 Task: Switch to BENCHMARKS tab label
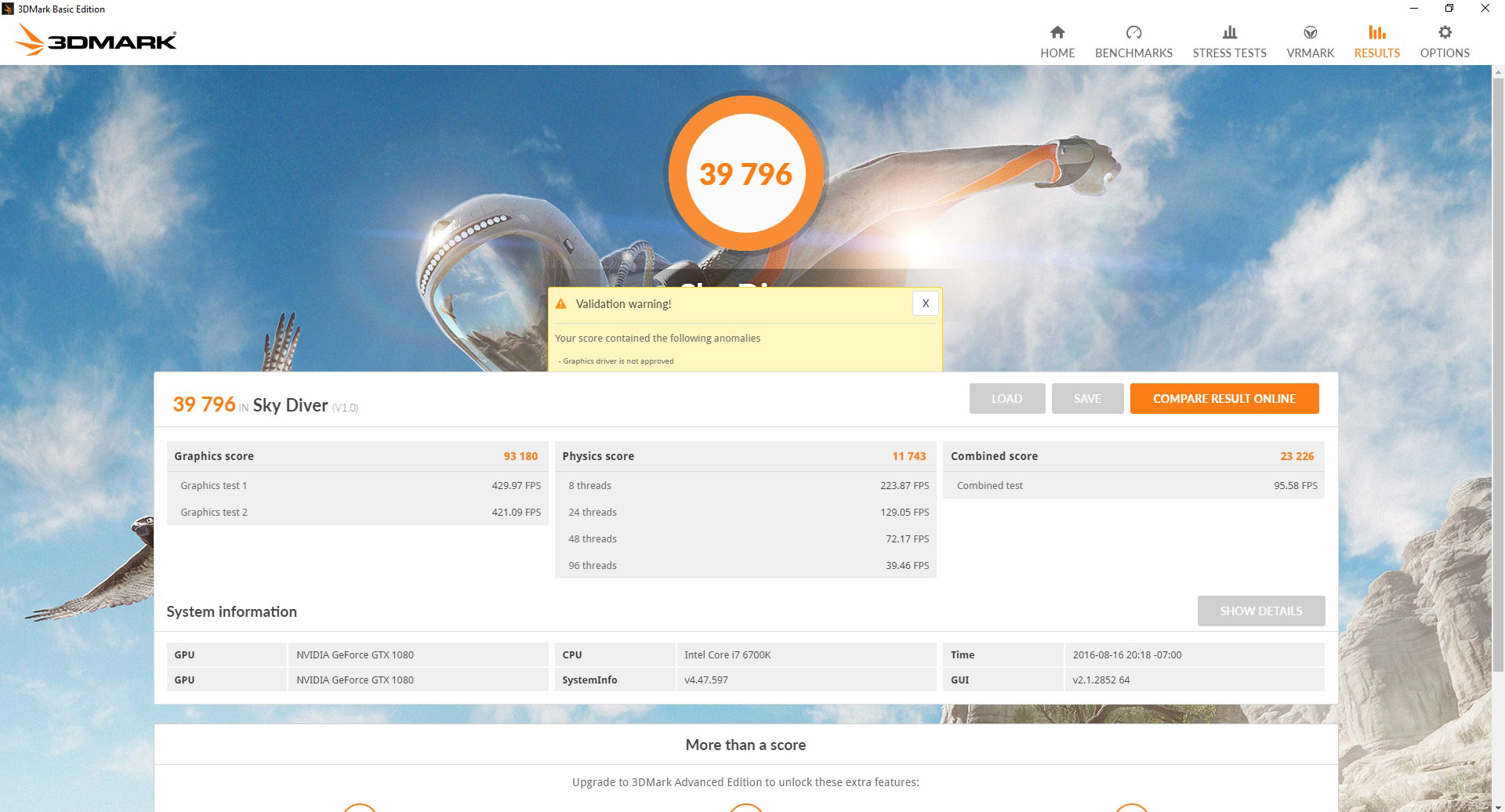(1133, 53)
